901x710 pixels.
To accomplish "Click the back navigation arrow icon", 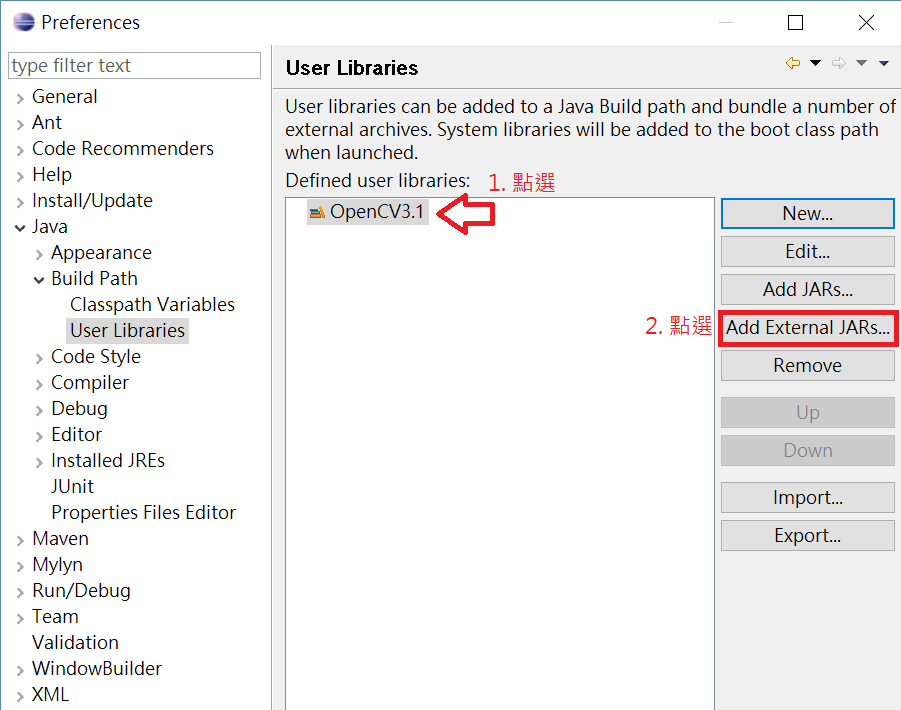I will coord(793,63).
